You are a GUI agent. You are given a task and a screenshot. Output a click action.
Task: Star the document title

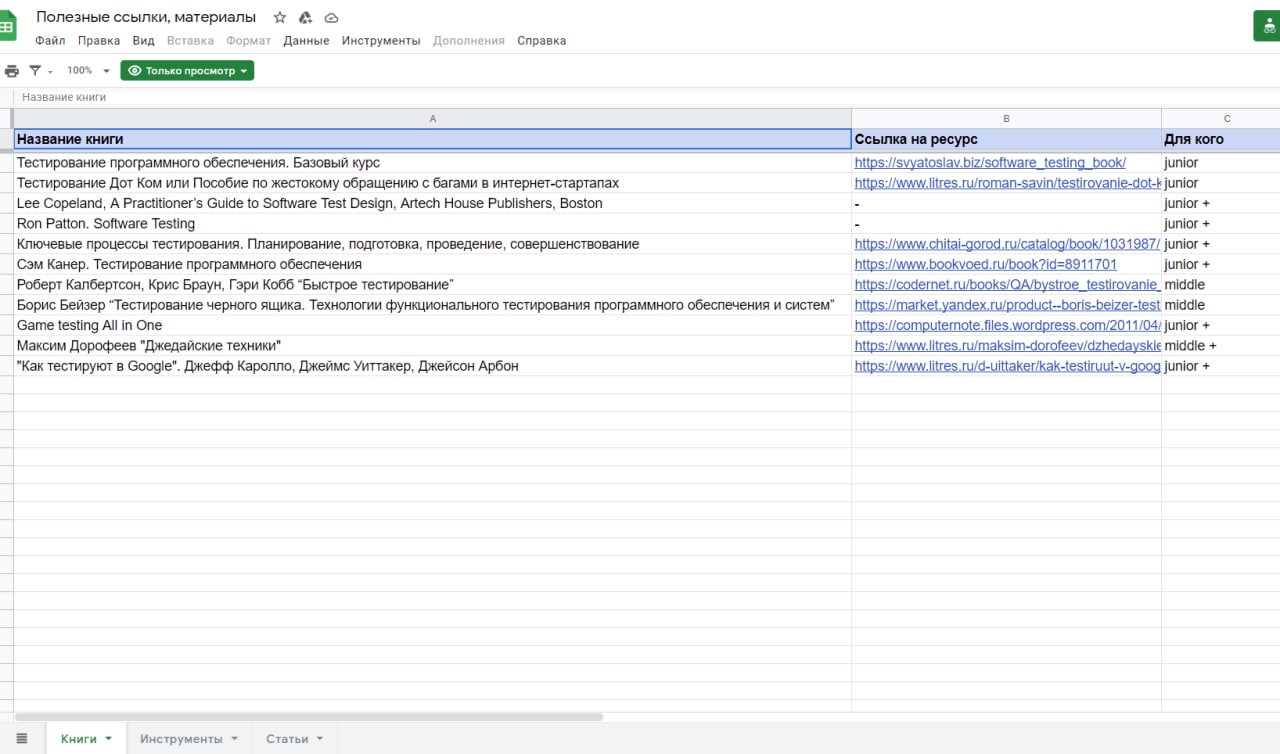(x=280, y=18)
